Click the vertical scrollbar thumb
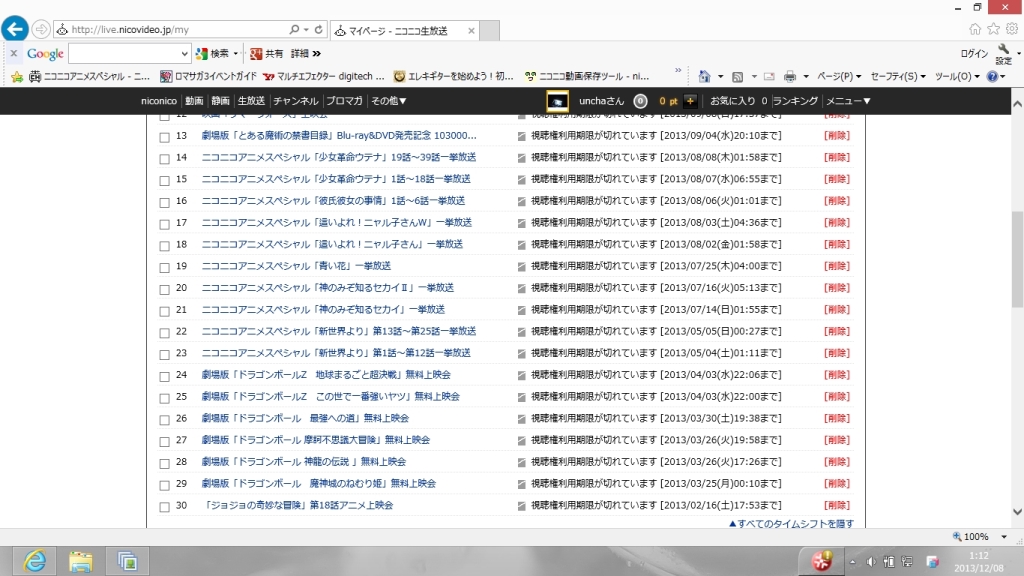This screenshot has height=576, width=1024. 1017,259
